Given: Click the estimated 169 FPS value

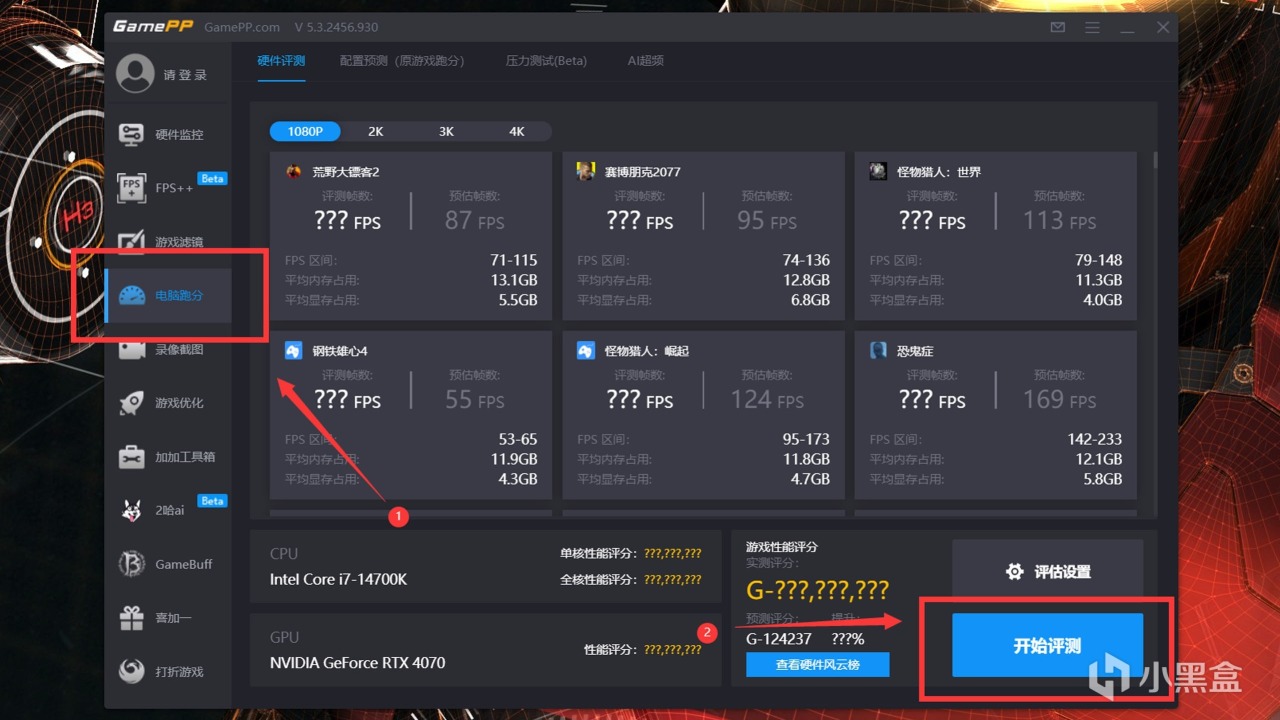Looking at the screenshot, I should point(1059,400).
